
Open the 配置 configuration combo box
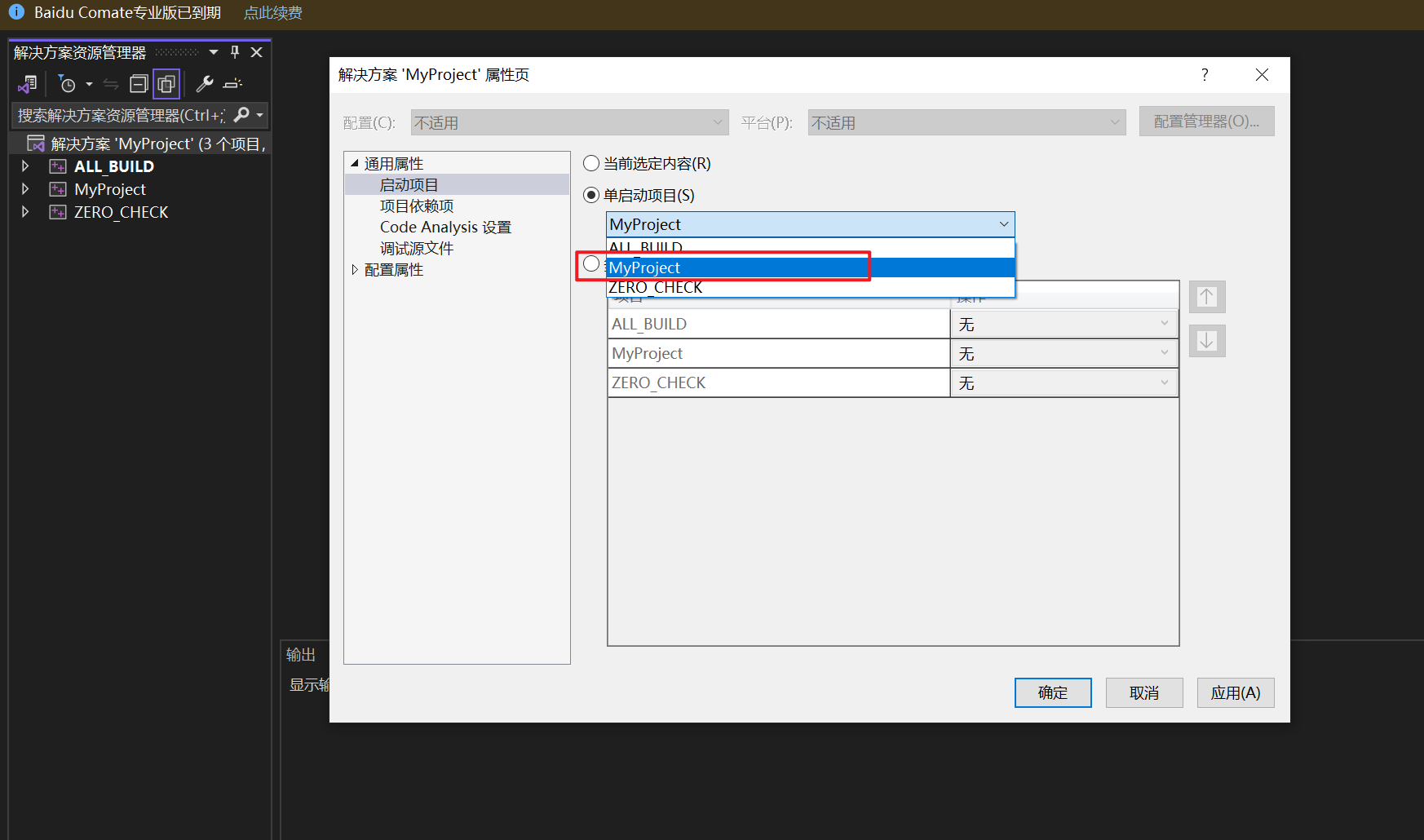point(569,122)
